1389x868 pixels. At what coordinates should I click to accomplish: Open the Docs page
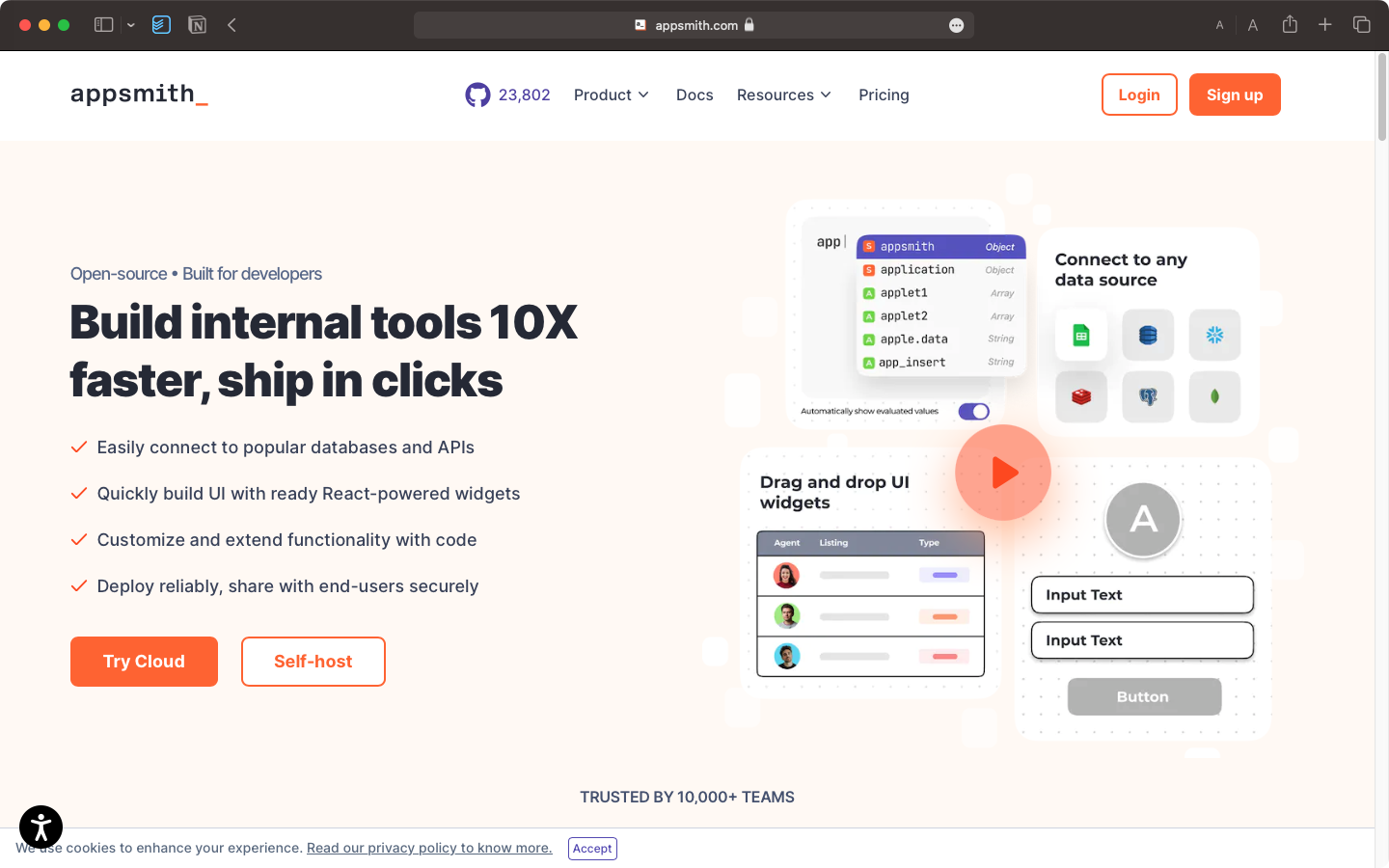694,95
